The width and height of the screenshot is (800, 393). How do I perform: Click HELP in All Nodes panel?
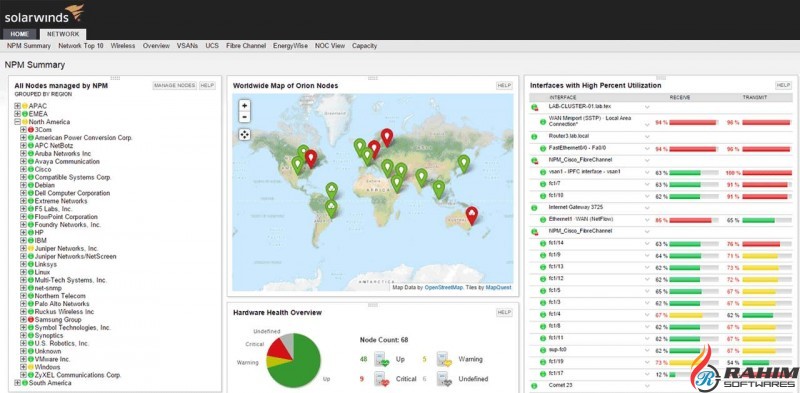point(207,86)
